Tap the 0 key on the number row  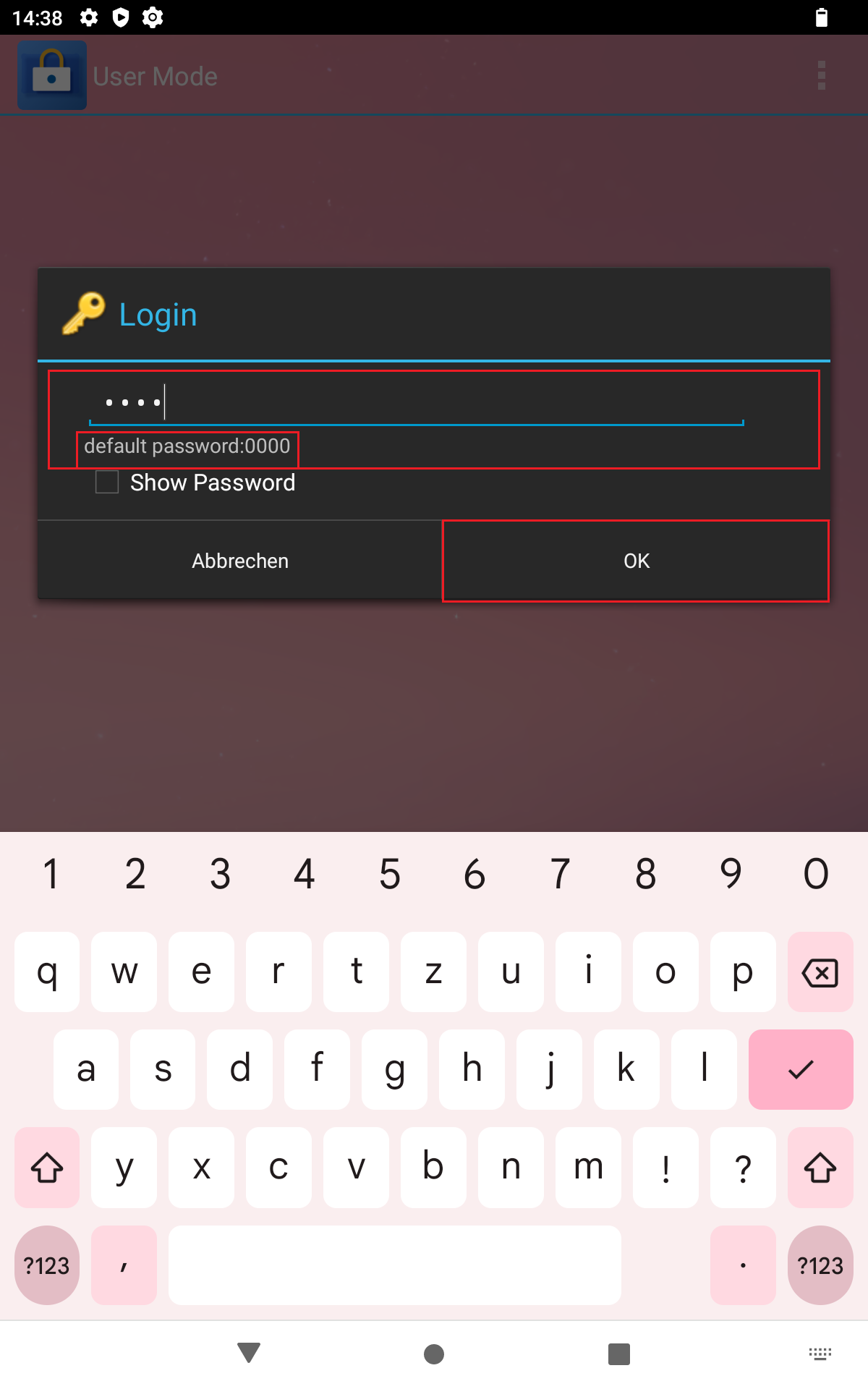pos(816,874)
